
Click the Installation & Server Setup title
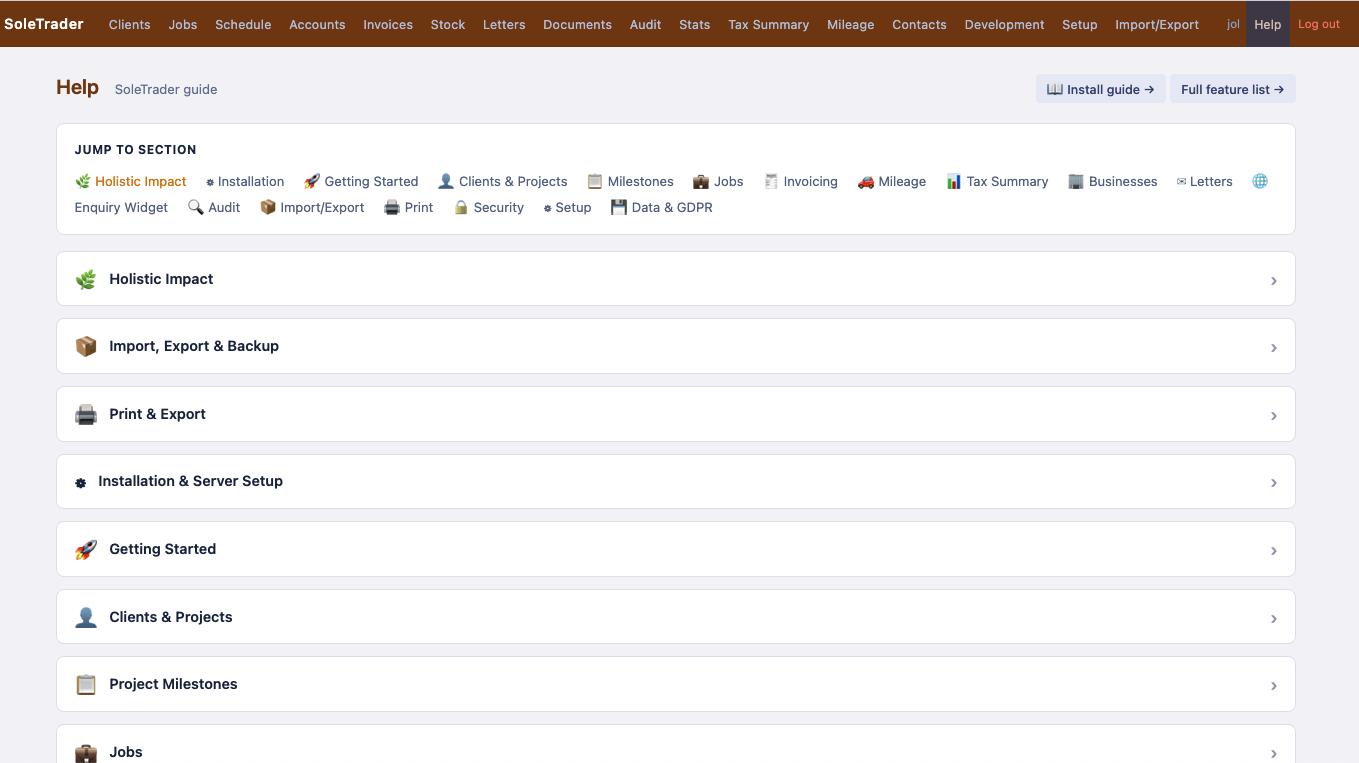pyautogui.click(x=190, y=481)
